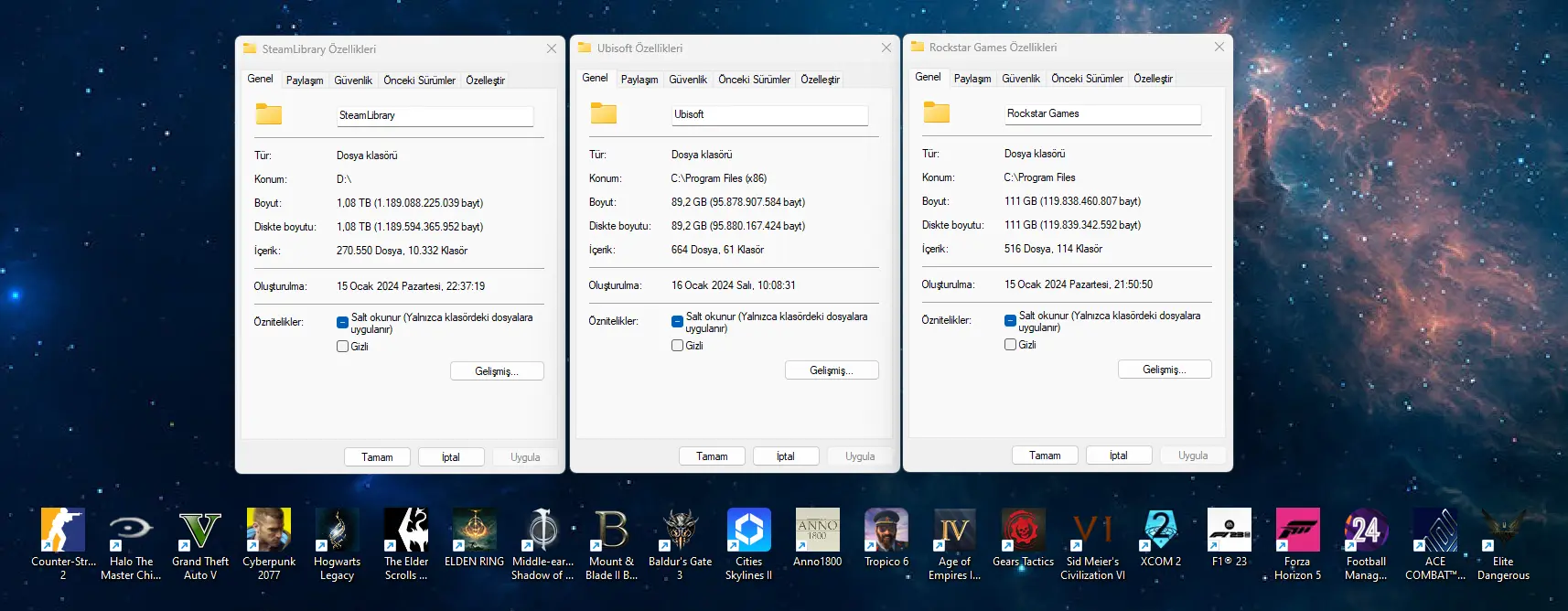
Task: Click the large folder icon in Rockstar Games properties
Action: coord(937,113)
